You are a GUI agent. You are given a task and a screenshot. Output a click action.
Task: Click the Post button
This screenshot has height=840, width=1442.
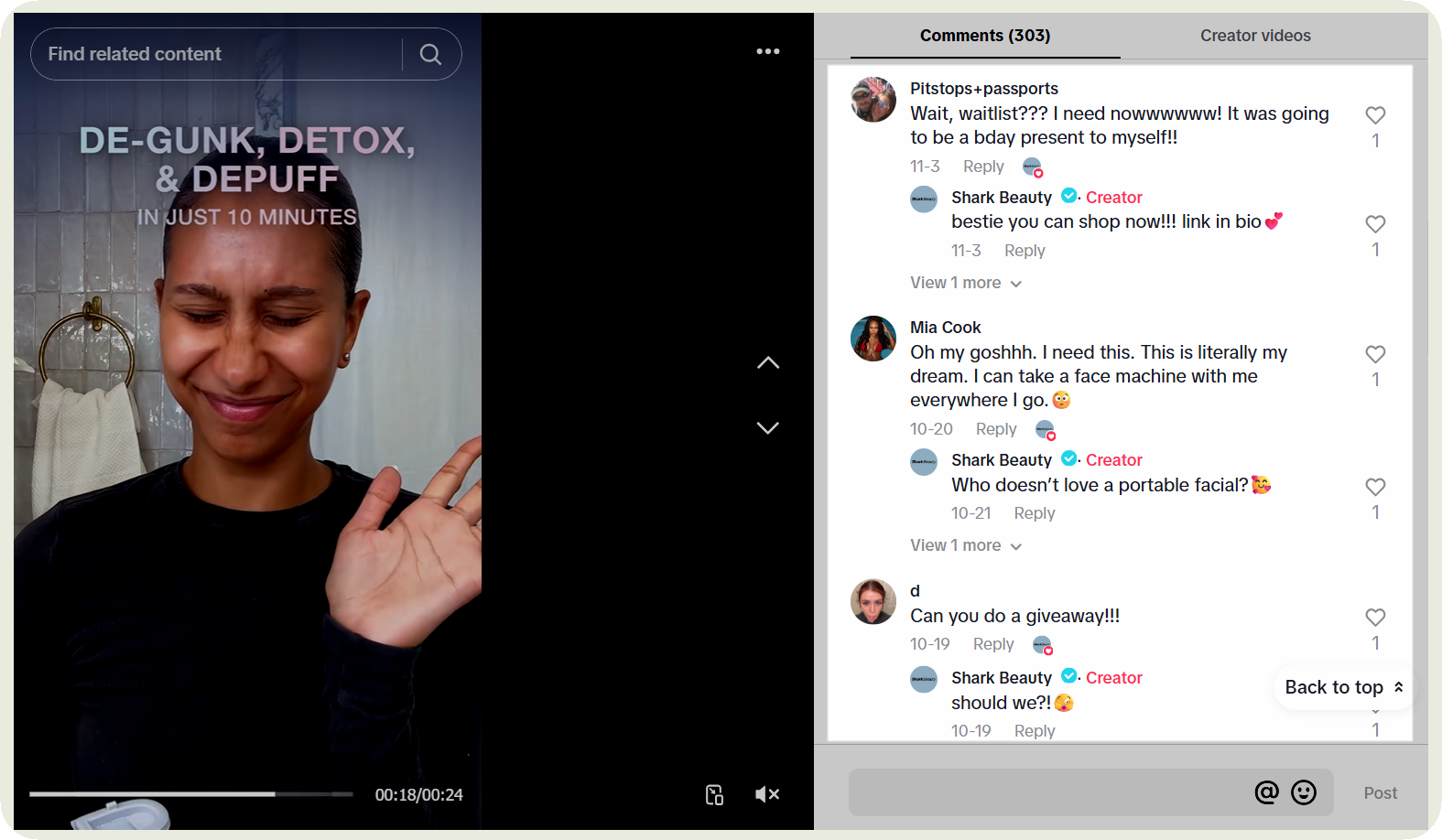[x=1380, y=793]
